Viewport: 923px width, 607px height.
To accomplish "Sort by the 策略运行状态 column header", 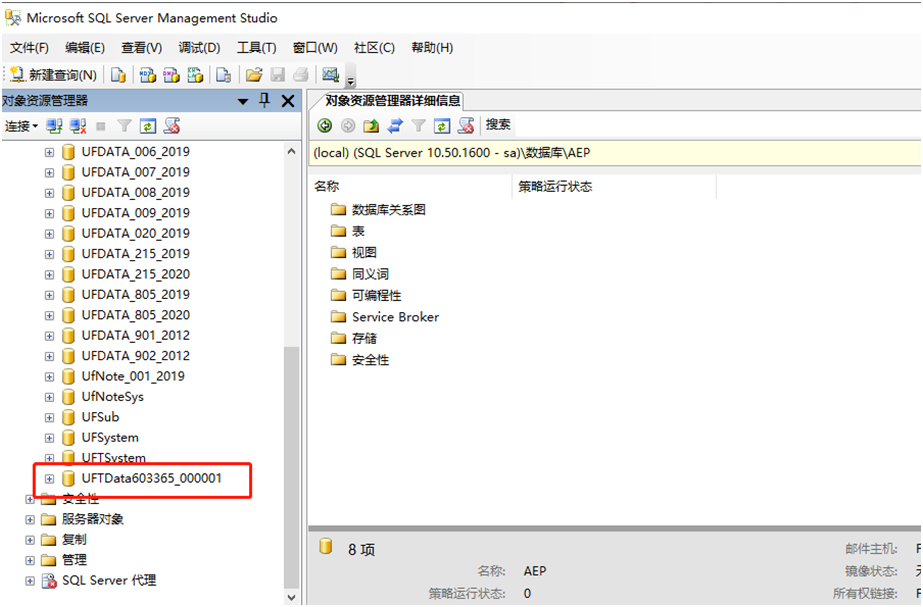I will (x=615, y=187).
